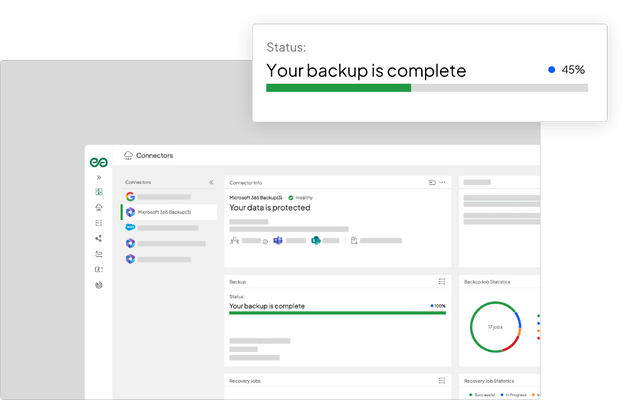Image resolution: width=640 pixels, height=400 pixels.
Task: Open the pie chart reports icon in sidebar
Action: tap(99, 285)
